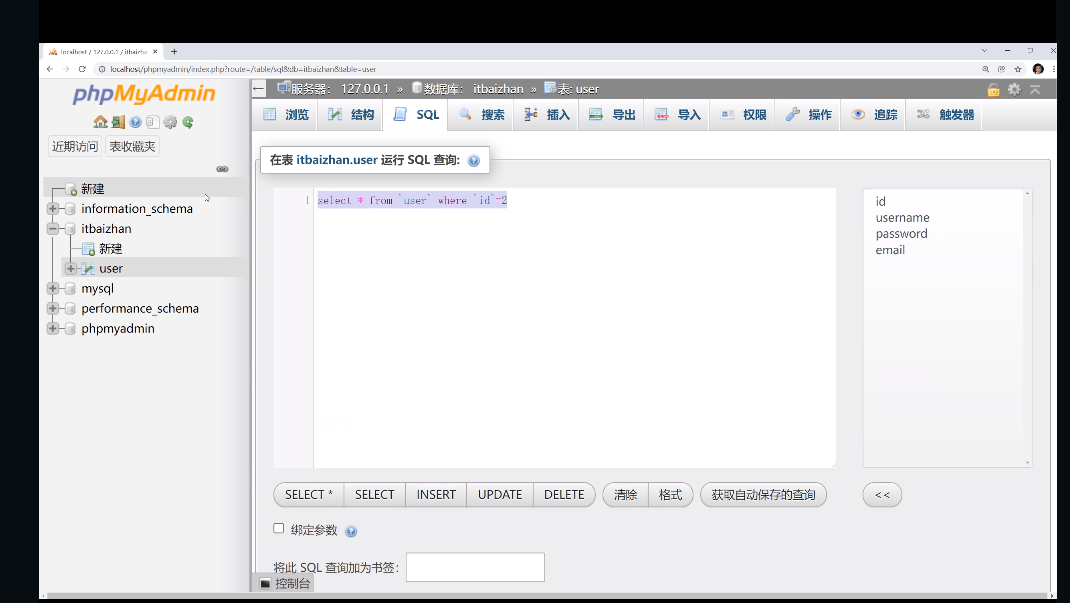
Task: Click the bookmark SQL query name field
Action: click(475, 567)
